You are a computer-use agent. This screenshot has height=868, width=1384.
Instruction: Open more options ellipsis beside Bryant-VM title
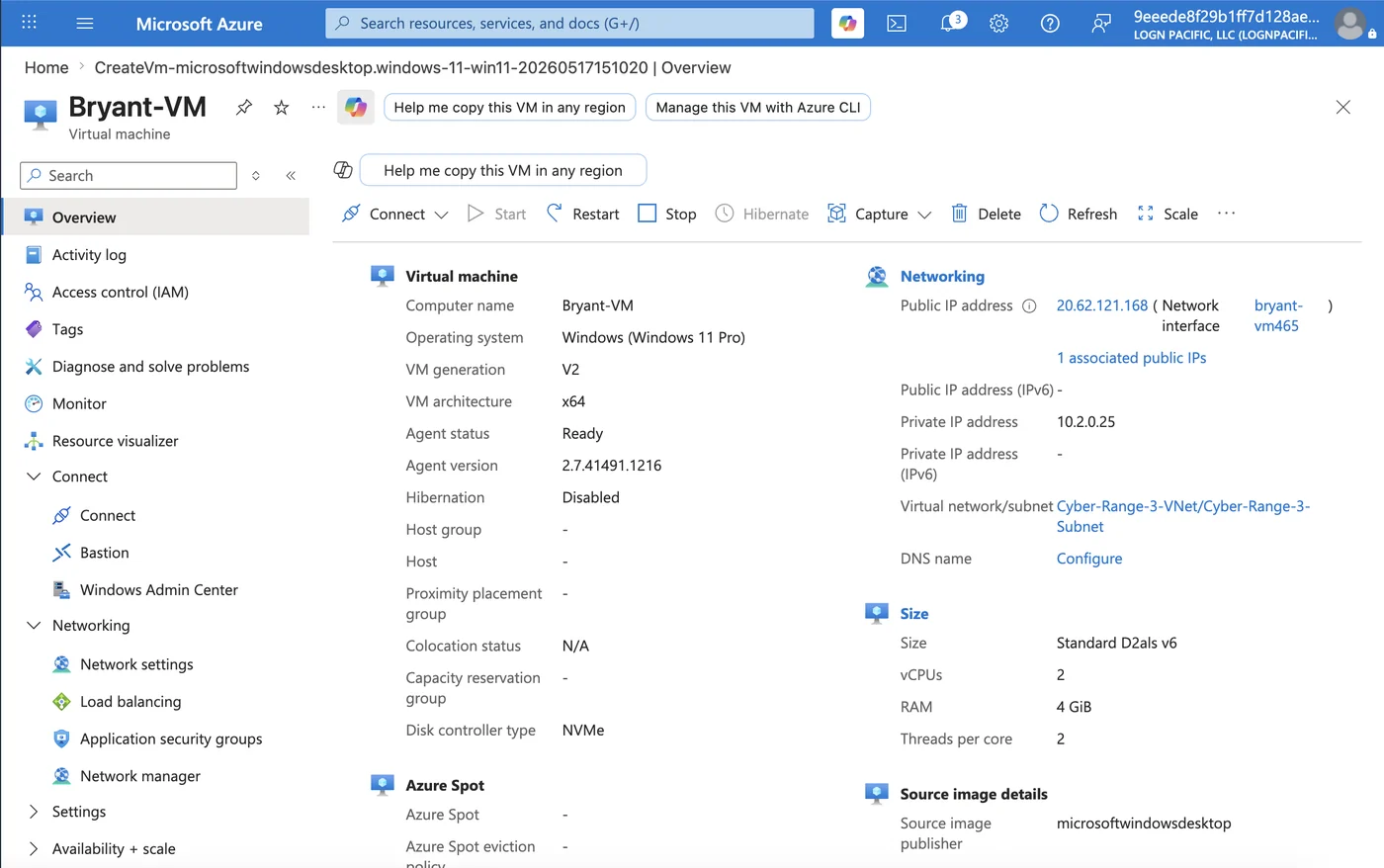(x=318, y=107)
